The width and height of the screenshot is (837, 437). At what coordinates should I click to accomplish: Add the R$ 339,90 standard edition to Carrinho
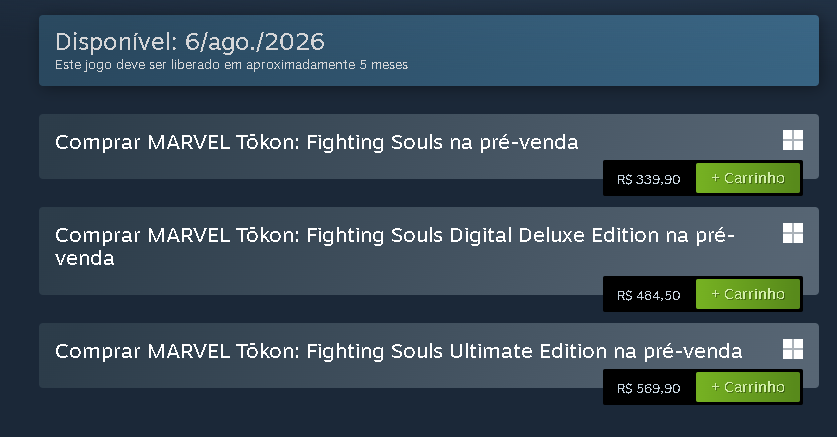click(748, 178)
